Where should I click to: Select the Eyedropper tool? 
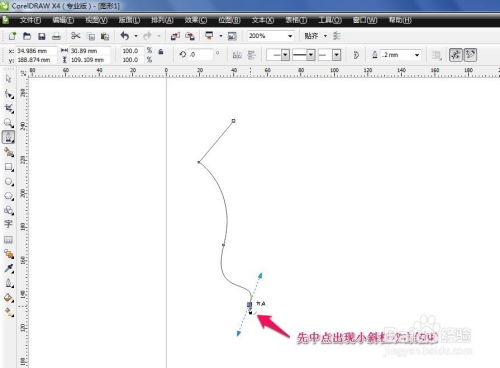tap(8, 268)
